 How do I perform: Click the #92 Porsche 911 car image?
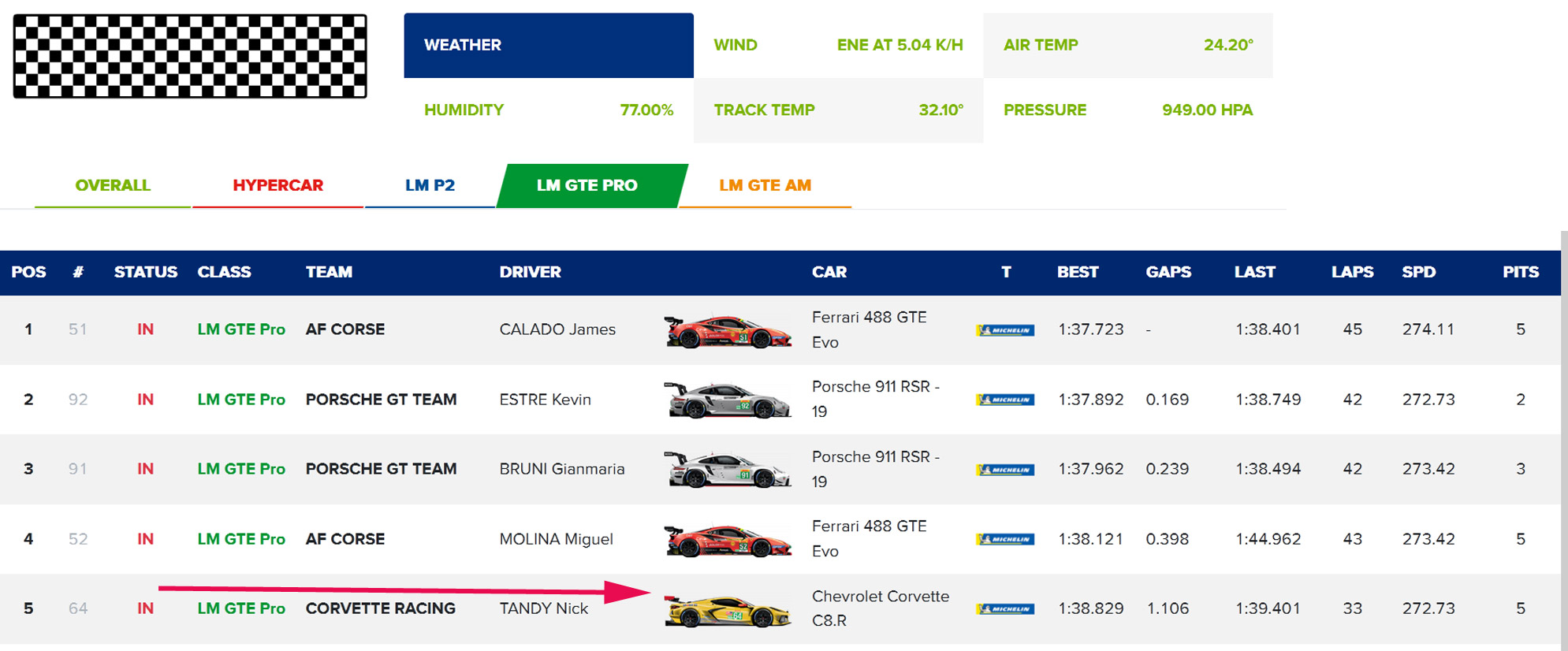click(727, 400)
